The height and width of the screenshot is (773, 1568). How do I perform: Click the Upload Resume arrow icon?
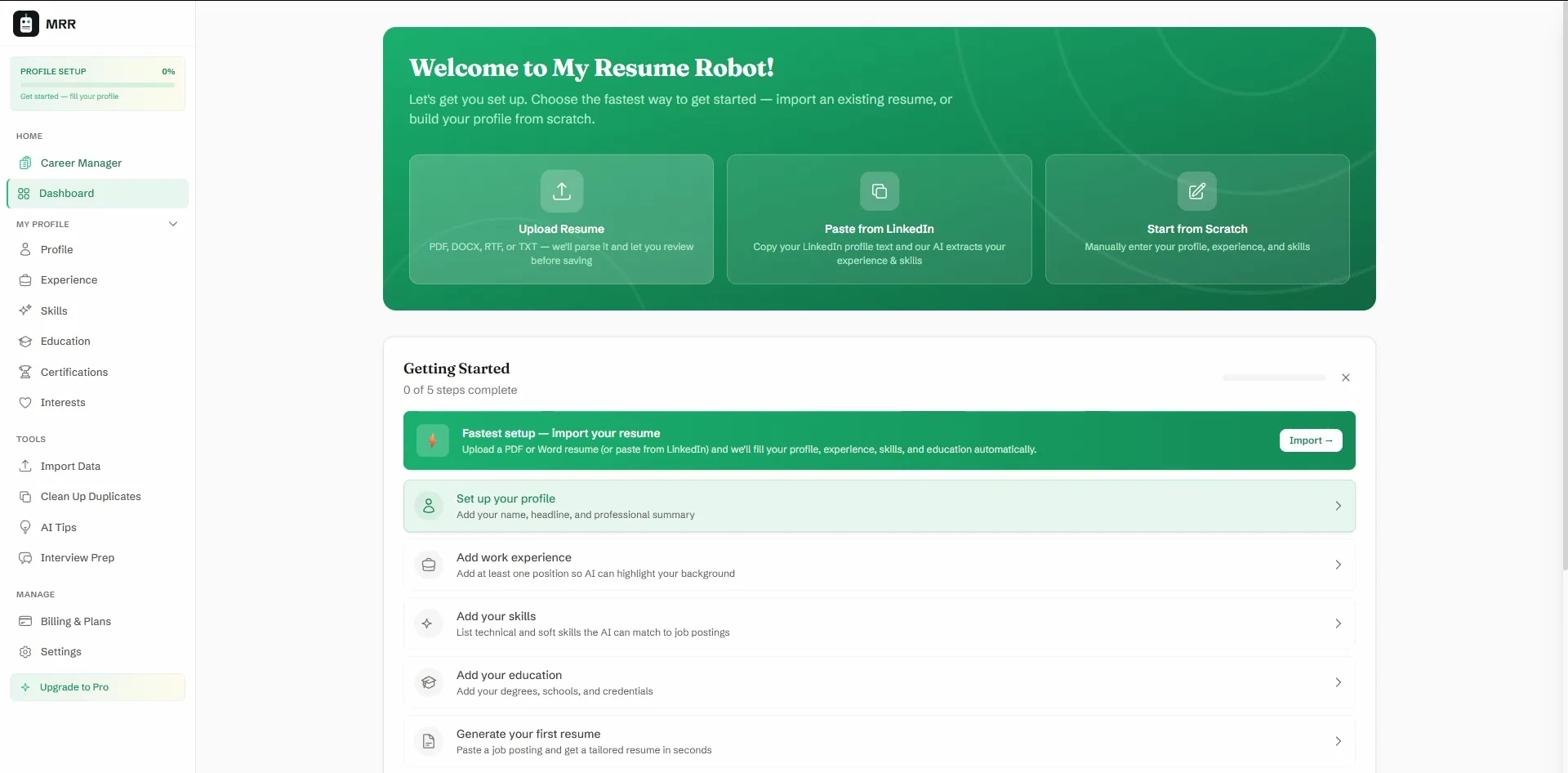[562, 191]
